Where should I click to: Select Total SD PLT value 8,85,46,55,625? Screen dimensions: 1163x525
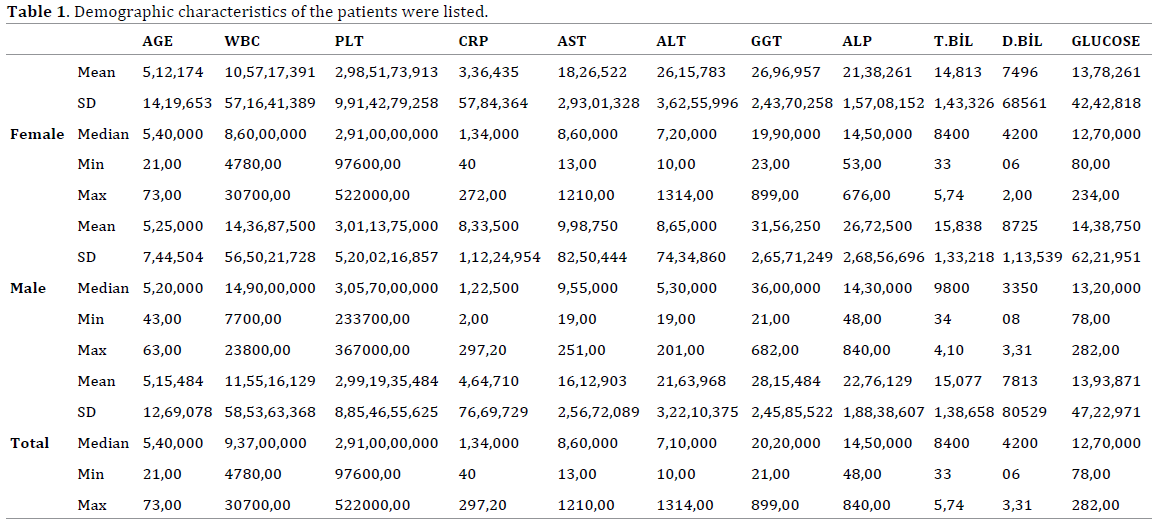[x=387, y=412]
